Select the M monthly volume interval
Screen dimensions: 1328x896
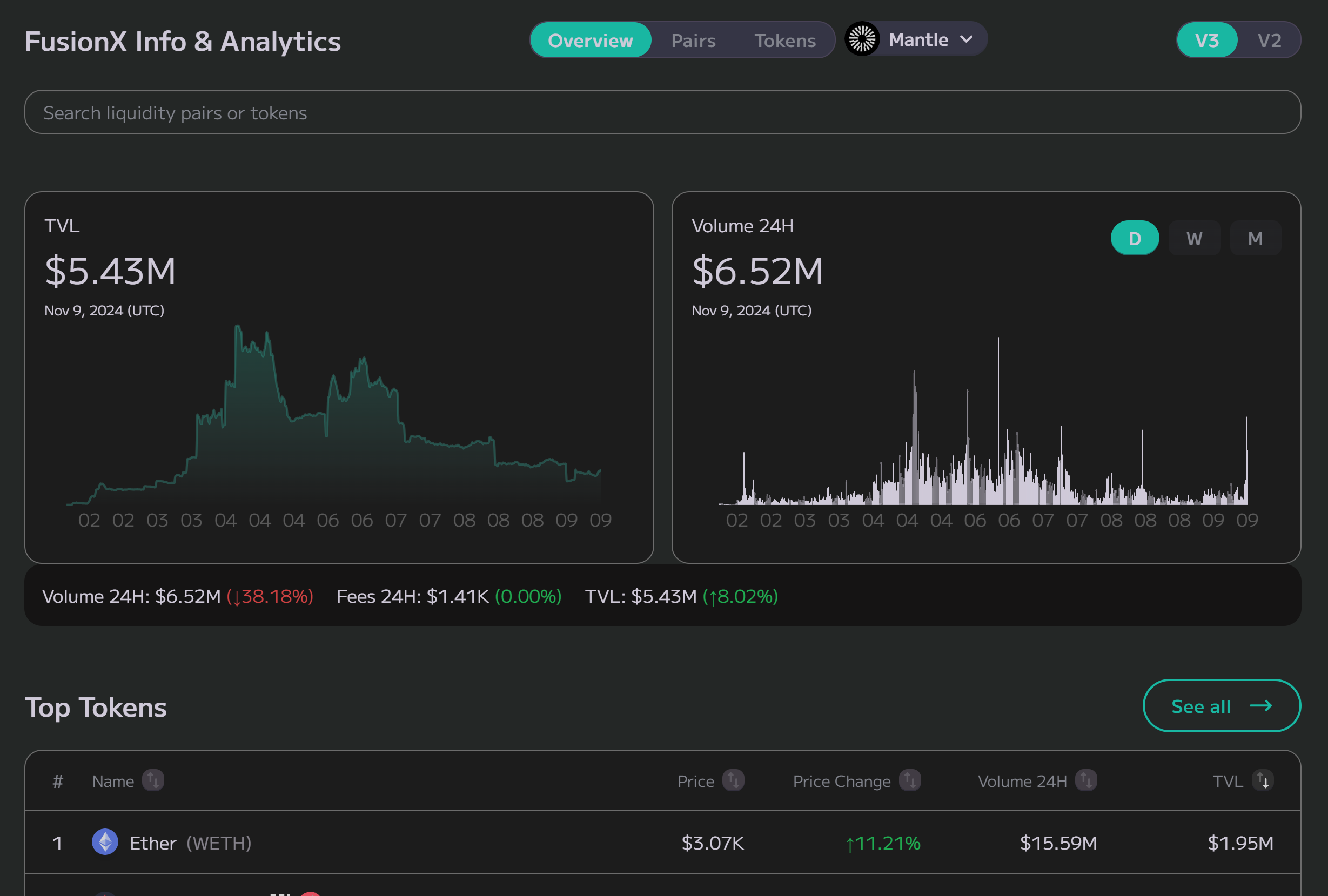coord(1255,238)
